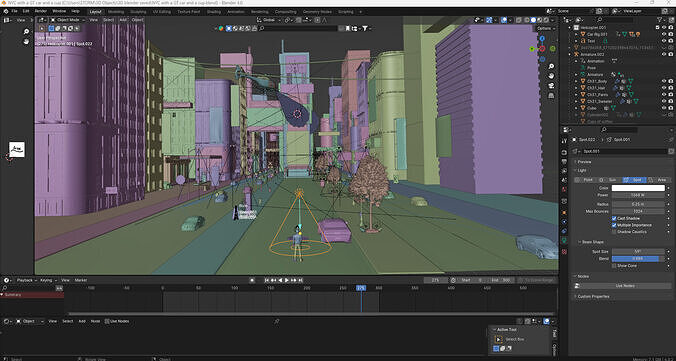Adjust the Blend slider
Image resolution: width=676 pixels, height=361 pixels.
coord(638,258)
